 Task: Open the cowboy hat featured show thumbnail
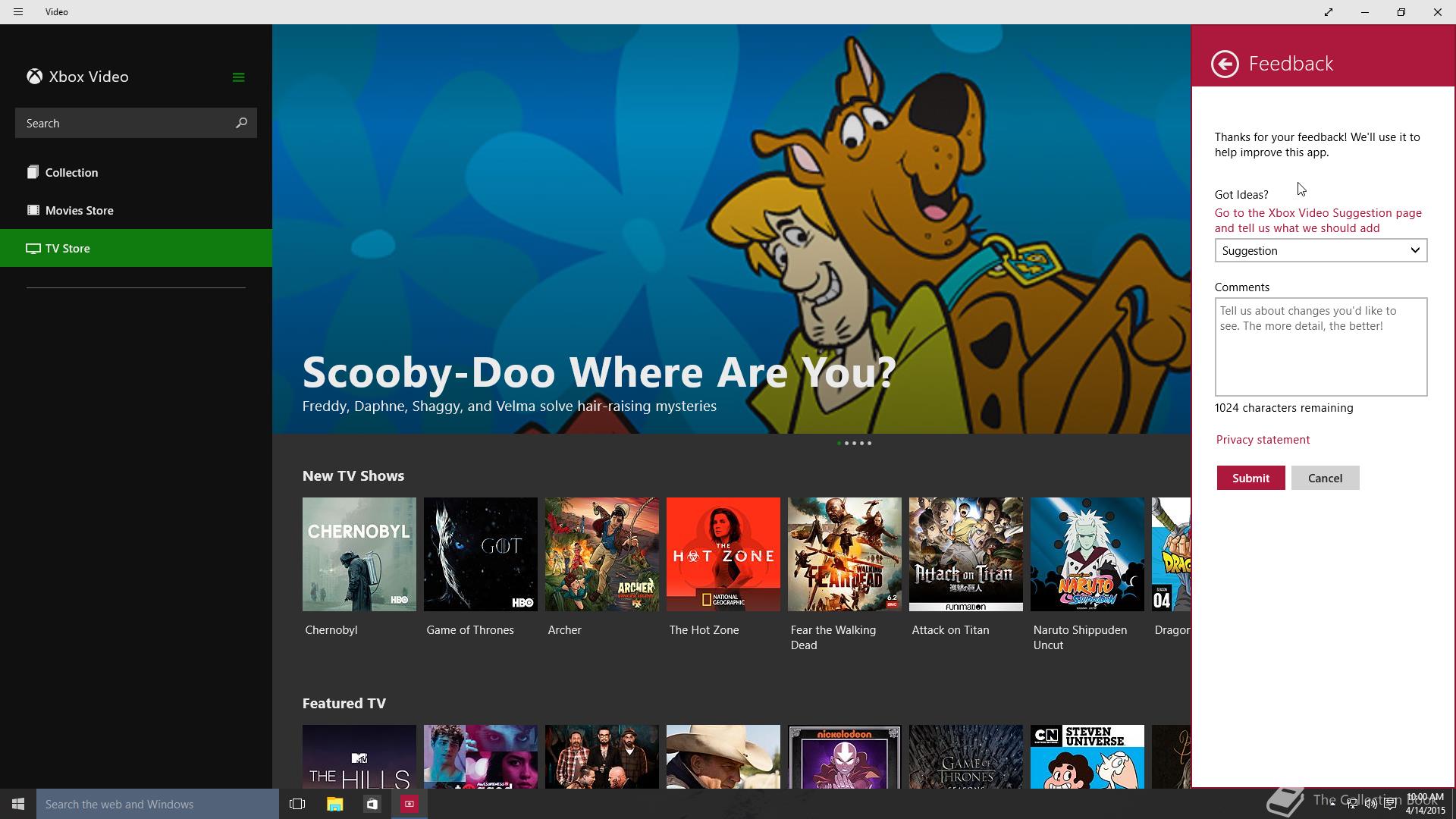click(723, 757)
